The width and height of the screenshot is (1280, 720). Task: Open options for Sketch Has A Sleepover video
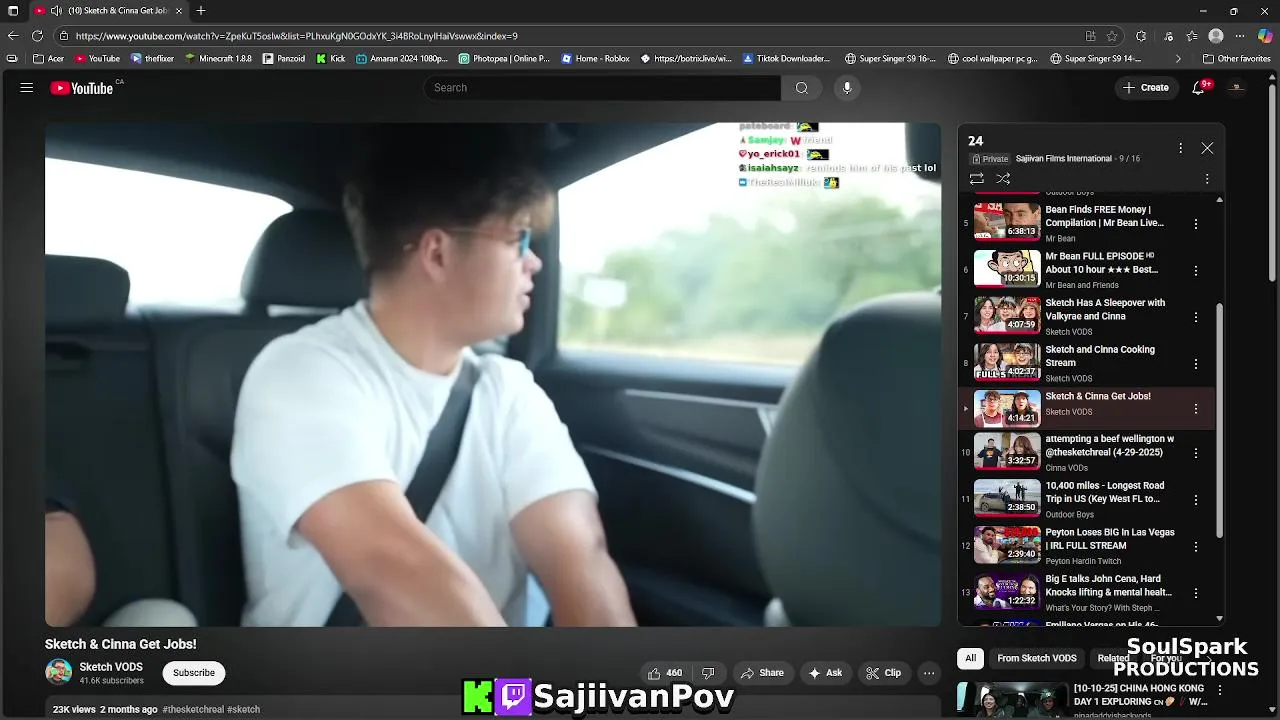(x=1195, y=317)
